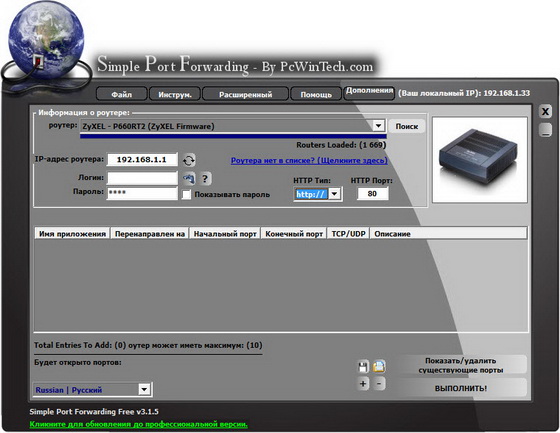The image size is (560, 433).
Task: Click the TCP/UDP column header
Action: click(x=349, y=234)
